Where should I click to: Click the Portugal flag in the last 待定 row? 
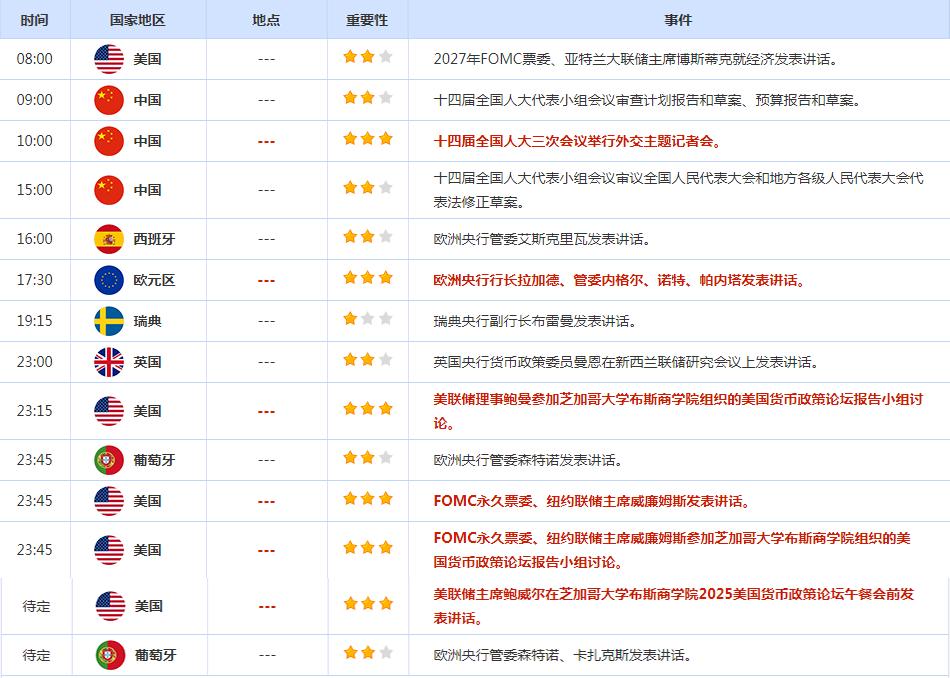110,656
